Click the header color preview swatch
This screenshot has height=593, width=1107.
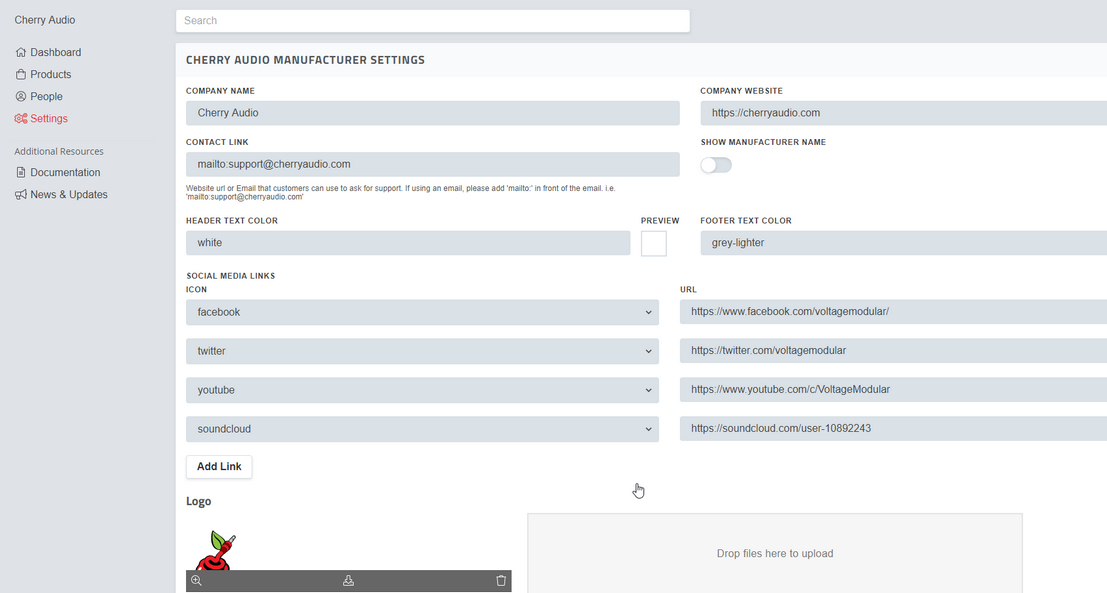coord(654,244)
